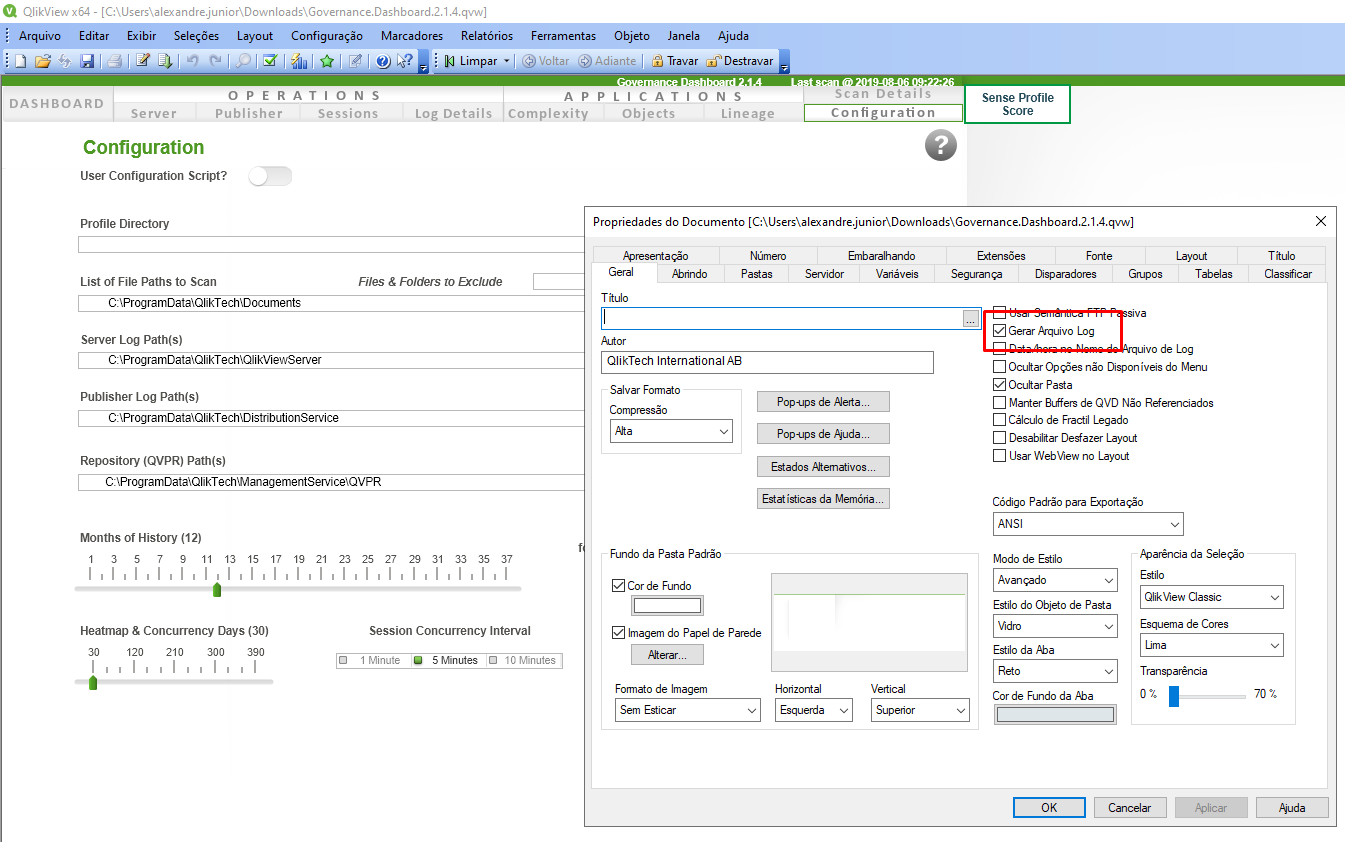The image size is (1345, 842).
Task: Open the Arquivo menu
Action: tap(40, 35)
